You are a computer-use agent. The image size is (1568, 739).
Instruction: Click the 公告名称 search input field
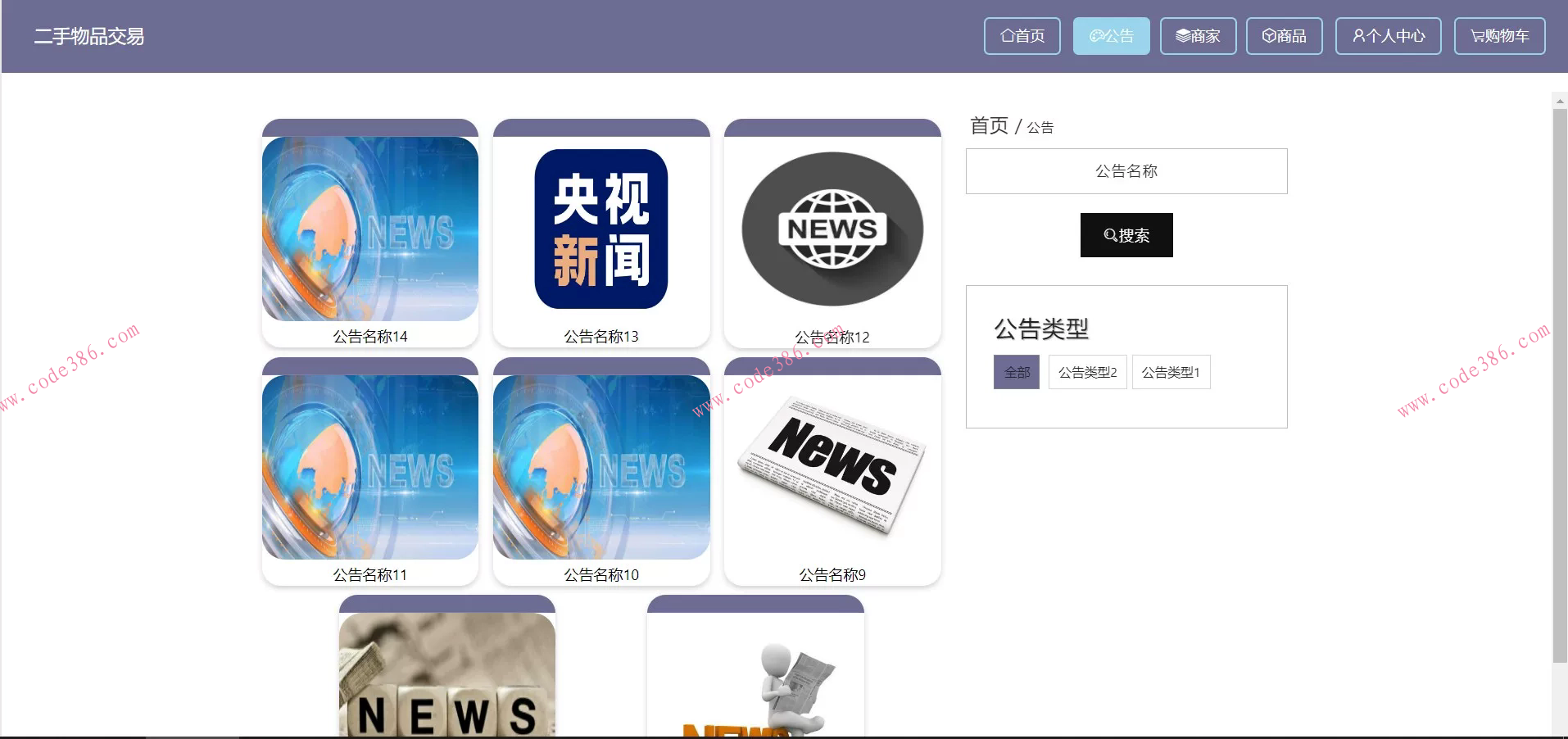(x=1126, y=171)
